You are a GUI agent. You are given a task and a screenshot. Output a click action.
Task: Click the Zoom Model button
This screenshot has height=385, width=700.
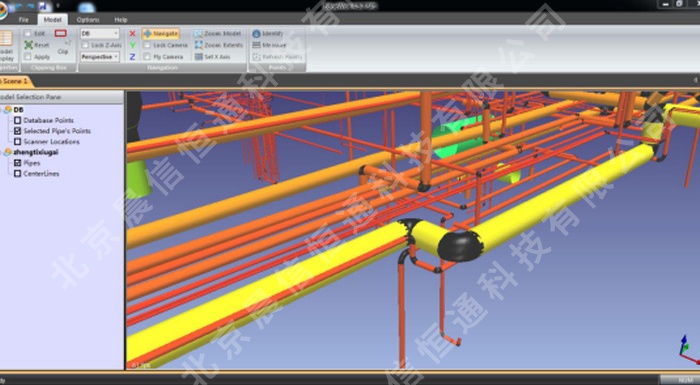click(218, 33)
